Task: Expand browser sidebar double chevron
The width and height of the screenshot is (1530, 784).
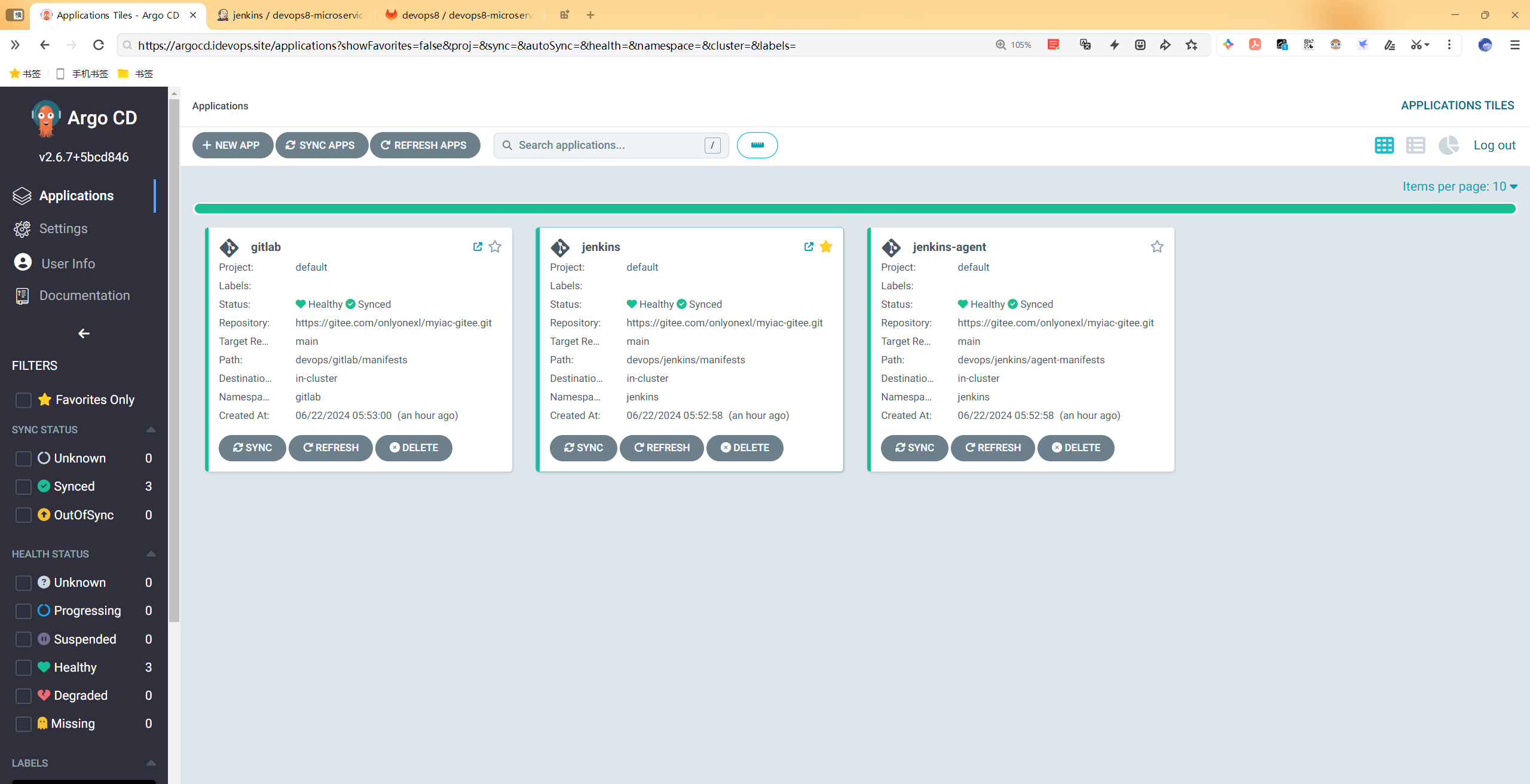Action: pyautogui.click(x=15, y=45)
